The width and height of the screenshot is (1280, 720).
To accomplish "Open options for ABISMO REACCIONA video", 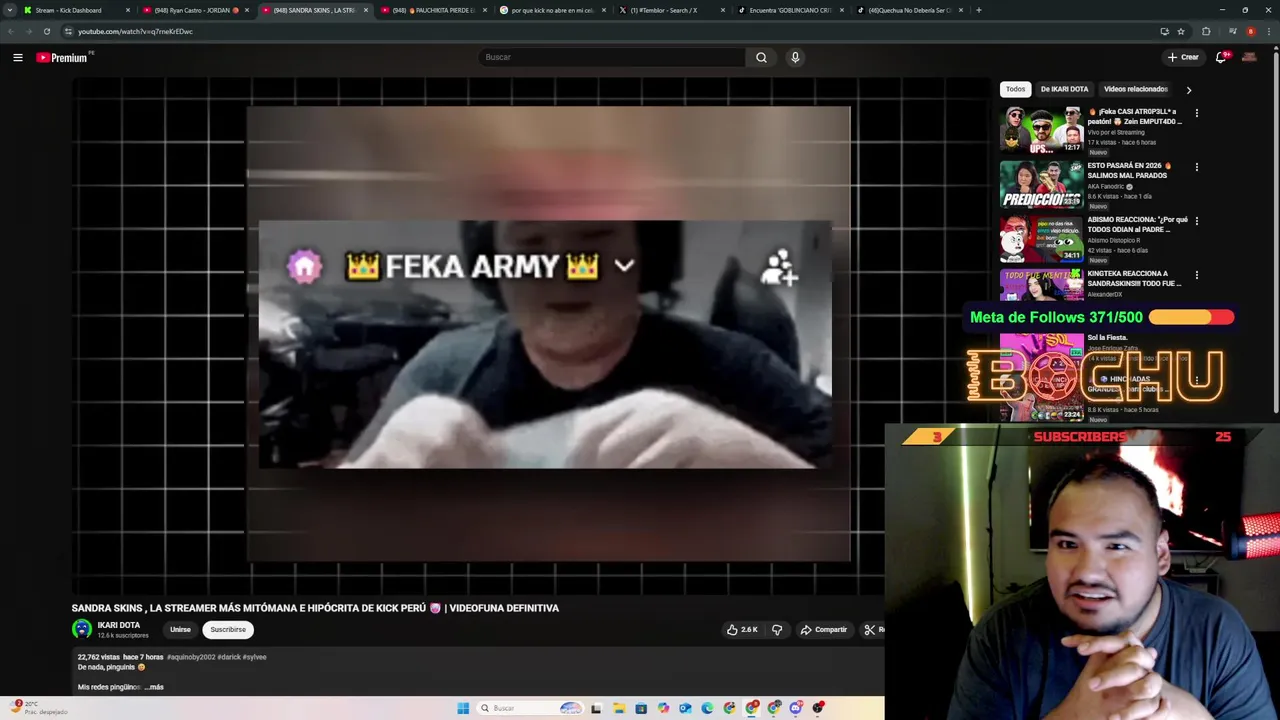I will point(1196,221).
